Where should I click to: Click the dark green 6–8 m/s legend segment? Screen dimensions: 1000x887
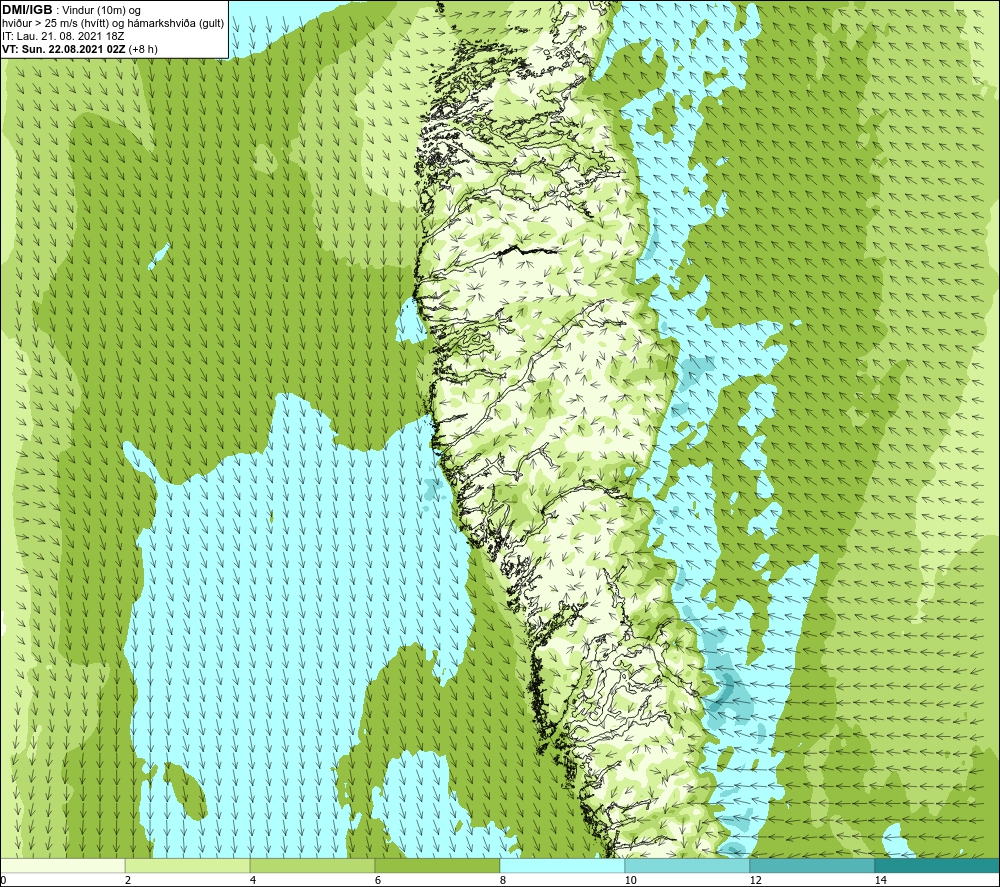(x=437, y=865)
